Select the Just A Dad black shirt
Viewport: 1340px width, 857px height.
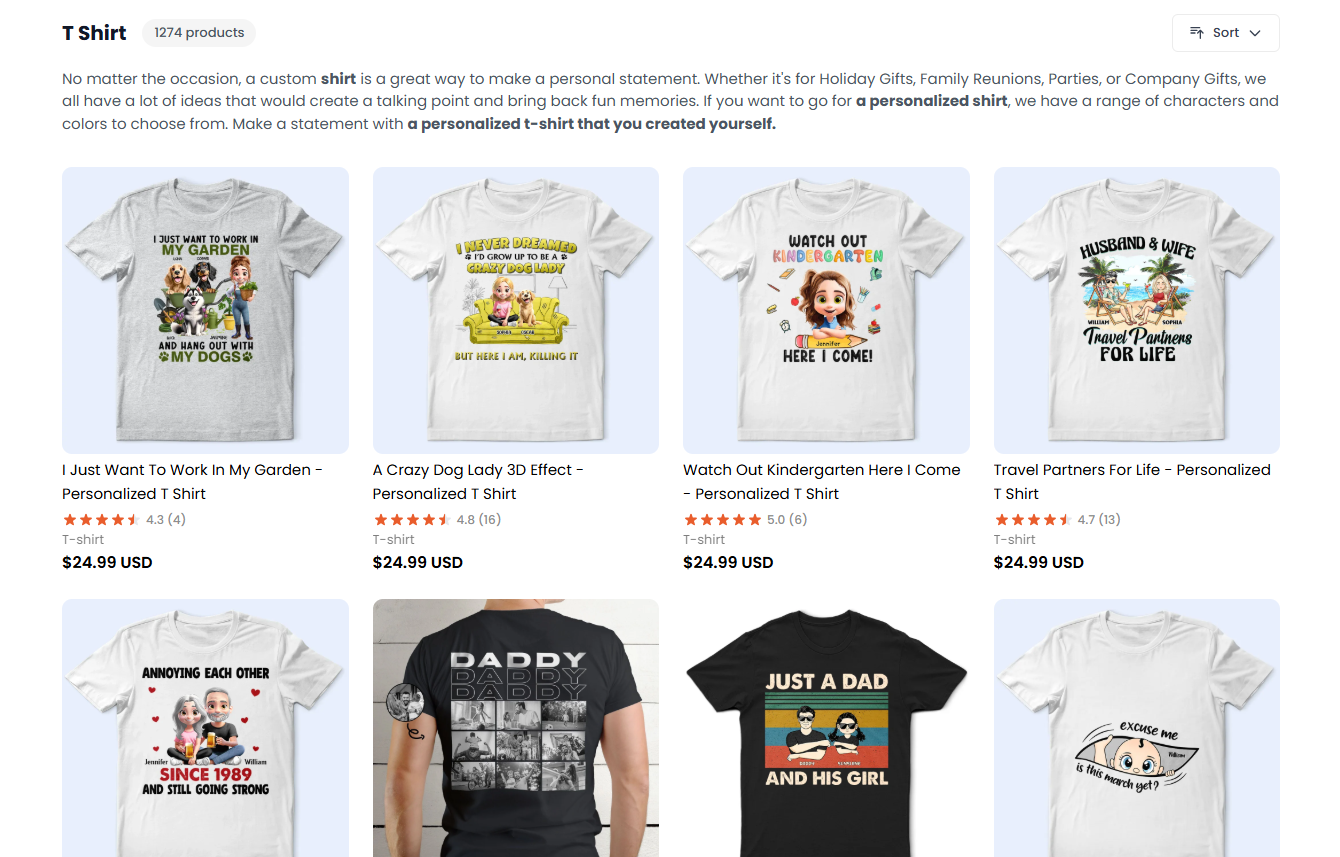click(826, 728)
